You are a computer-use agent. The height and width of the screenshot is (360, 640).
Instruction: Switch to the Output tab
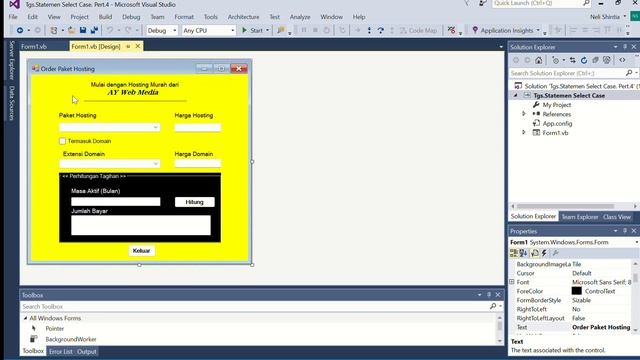[x=87, y=351]
